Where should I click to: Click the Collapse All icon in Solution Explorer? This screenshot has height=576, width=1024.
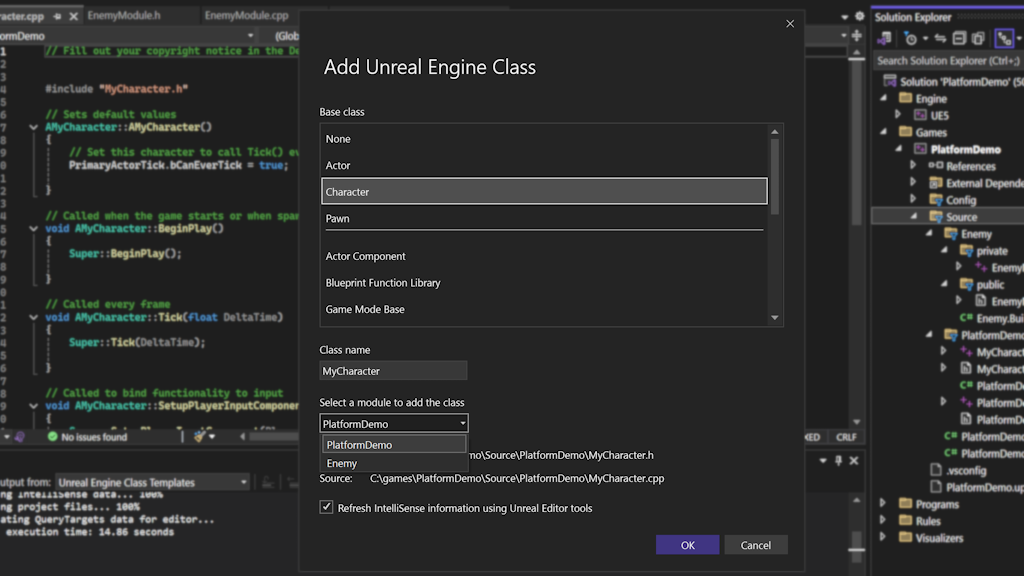(959, 39)
